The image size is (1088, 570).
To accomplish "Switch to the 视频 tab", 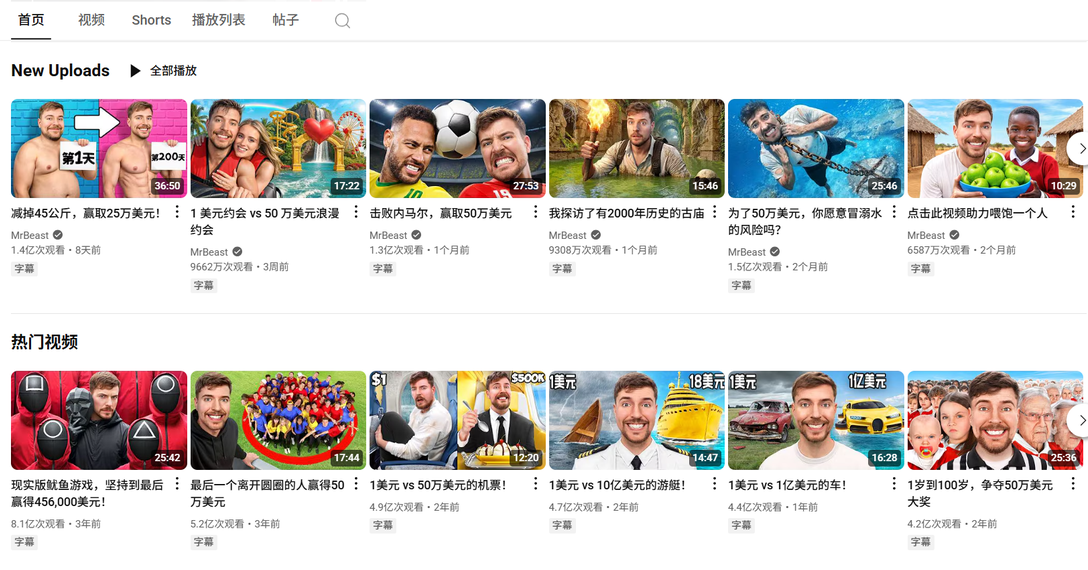I will [92, 20].
